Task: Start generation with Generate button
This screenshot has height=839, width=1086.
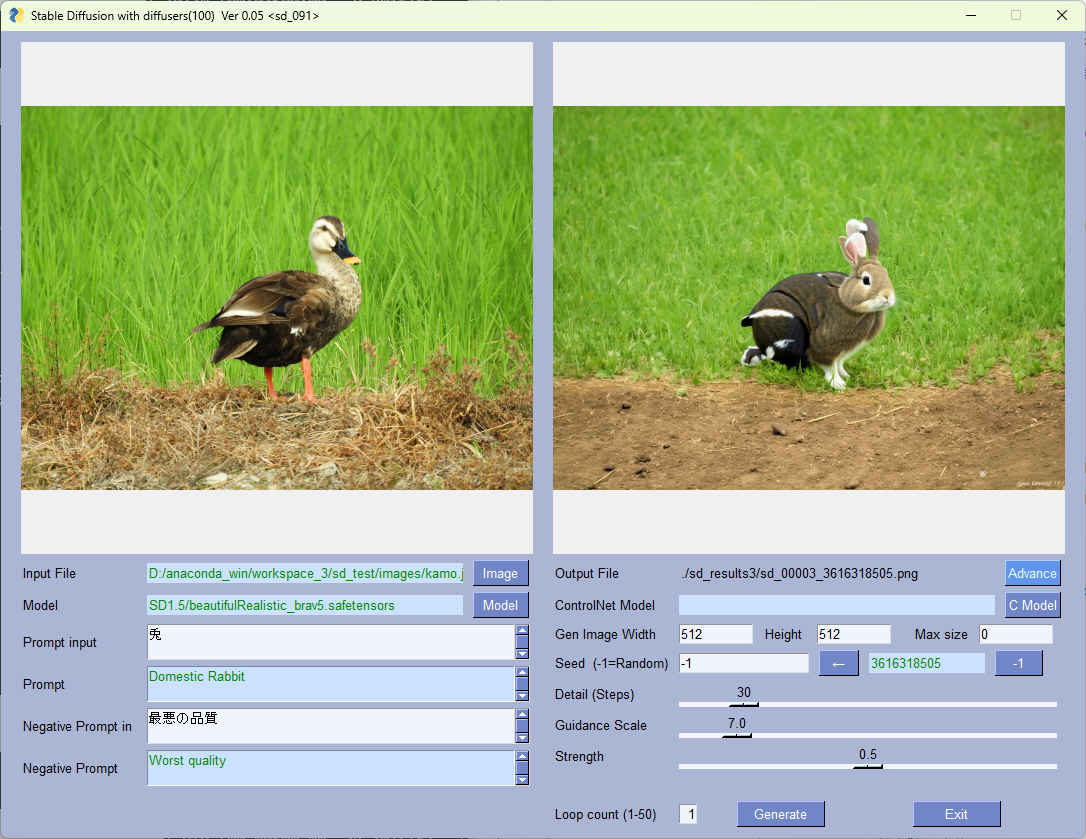Action: click(780, 814)
